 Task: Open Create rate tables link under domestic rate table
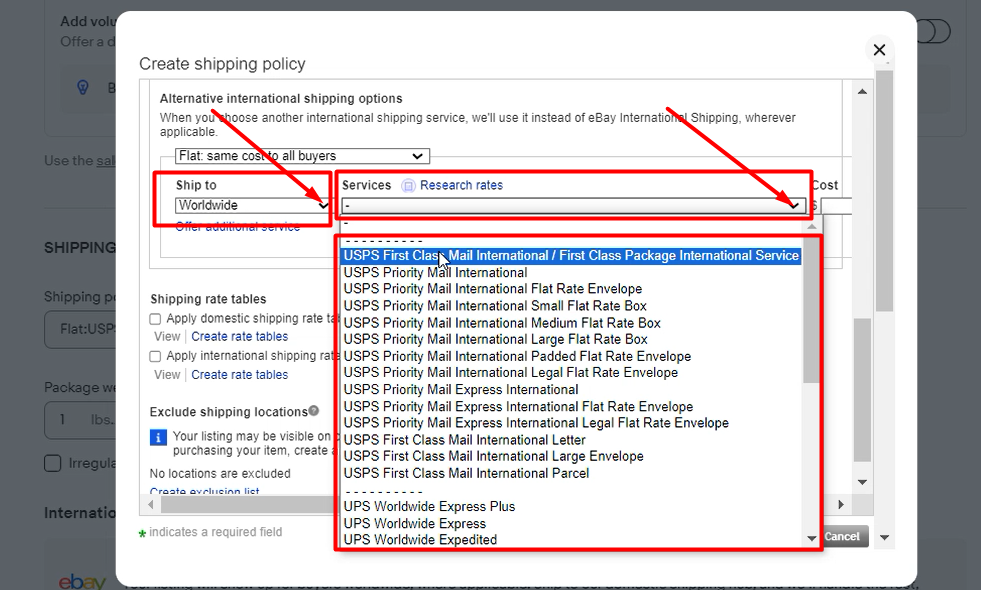coord(240,337)
